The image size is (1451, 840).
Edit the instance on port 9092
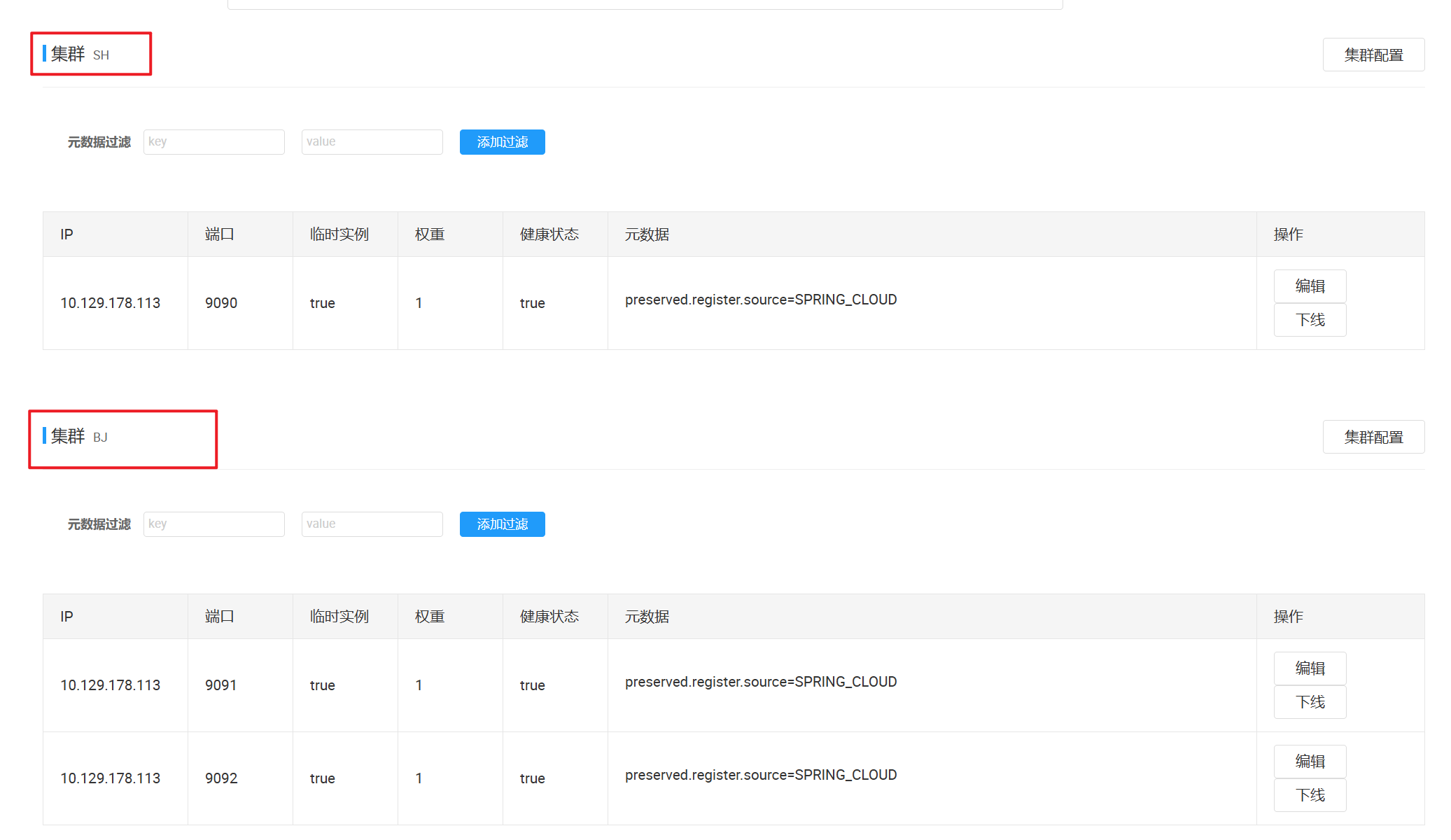1309,762
